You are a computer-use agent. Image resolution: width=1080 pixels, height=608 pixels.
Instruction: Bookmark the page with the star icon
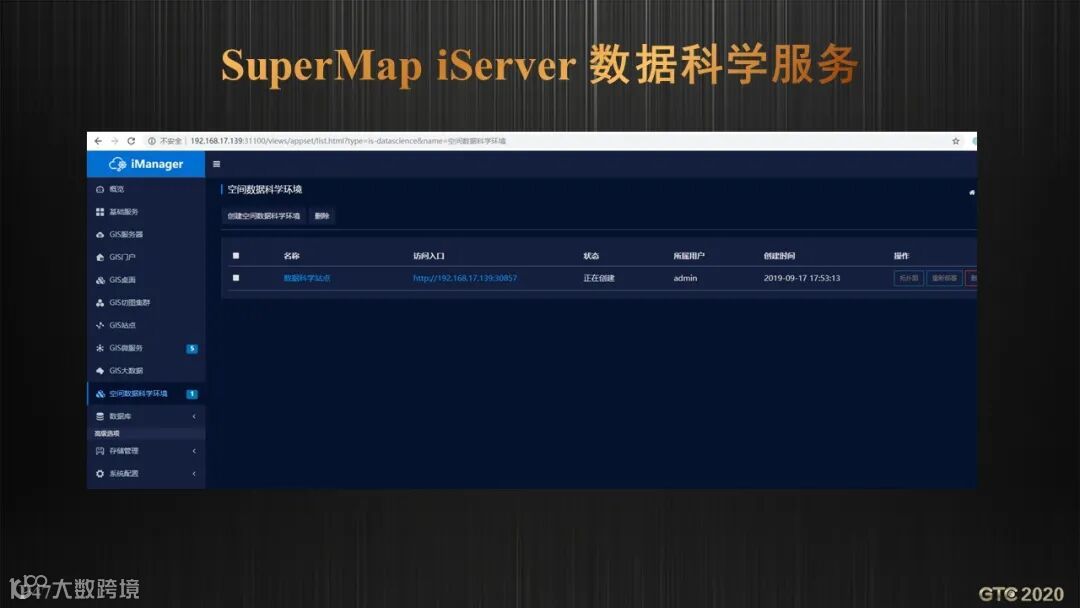point(956,141)
